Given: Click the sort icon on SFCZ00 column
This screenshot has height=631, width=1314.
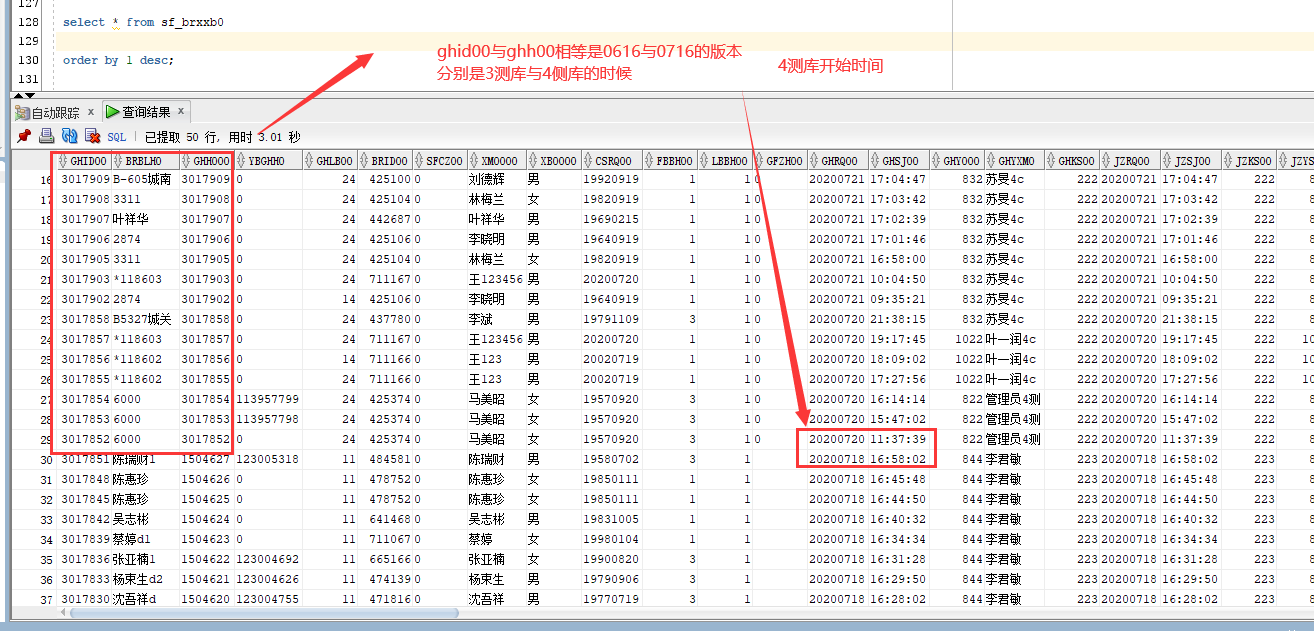Looking at the screenshot, I should click(419, 160).
